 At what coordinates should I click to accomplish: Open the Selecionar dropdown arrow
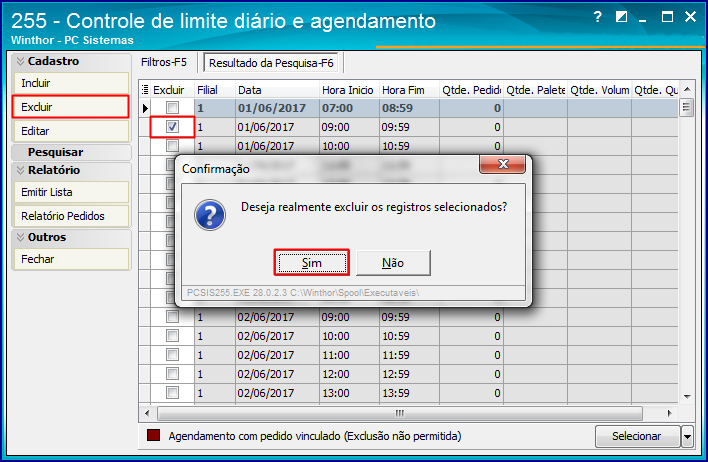coord(687,436)
